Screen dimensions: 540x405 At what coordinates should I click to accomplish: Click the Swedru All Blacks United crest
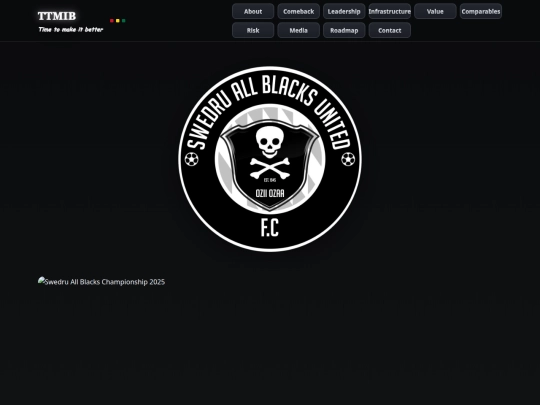[x=270, y=159]
